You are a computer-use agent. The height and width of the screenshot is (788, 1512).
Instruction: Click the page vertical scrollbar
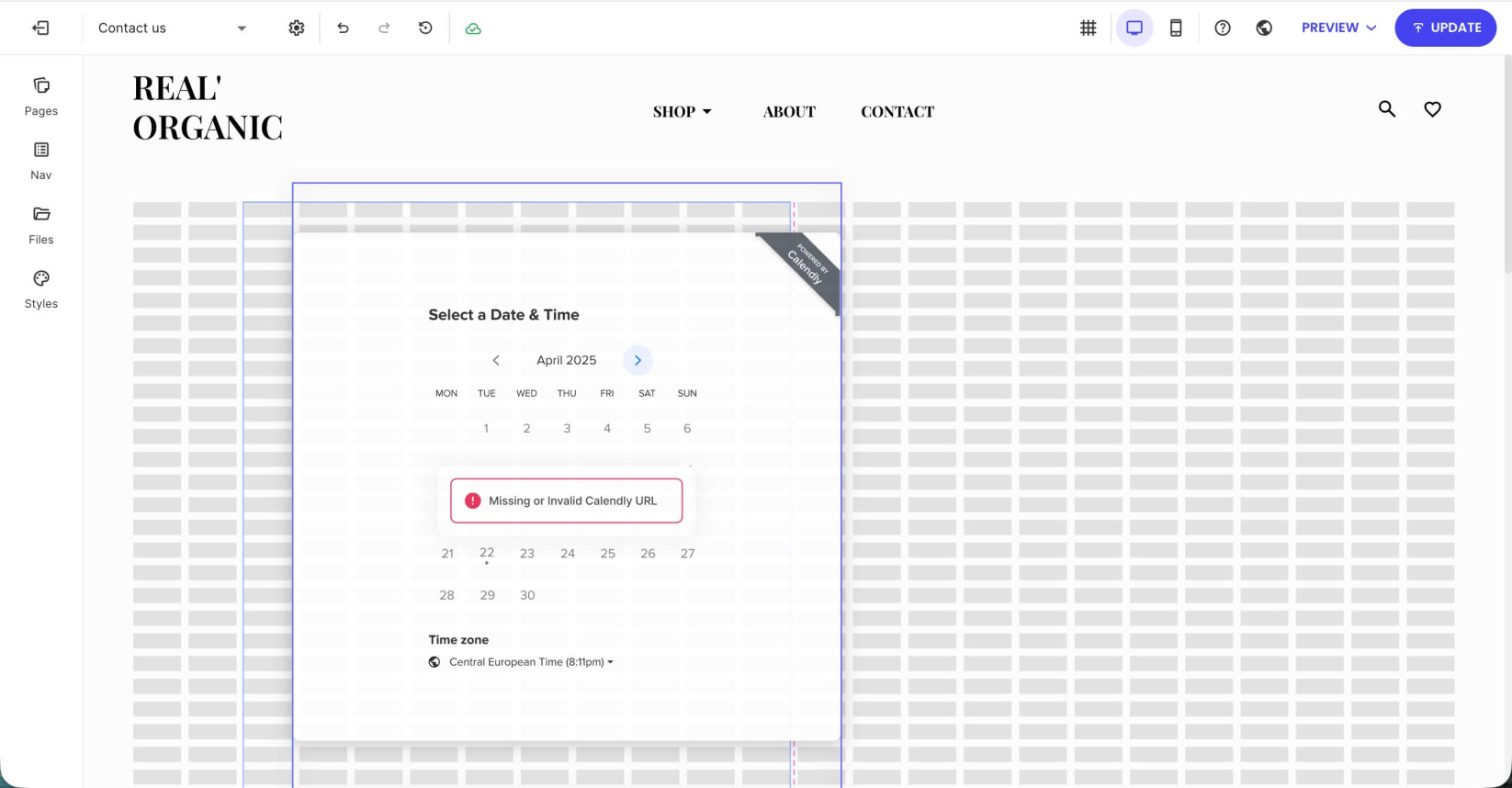[x=1507, y=165]
